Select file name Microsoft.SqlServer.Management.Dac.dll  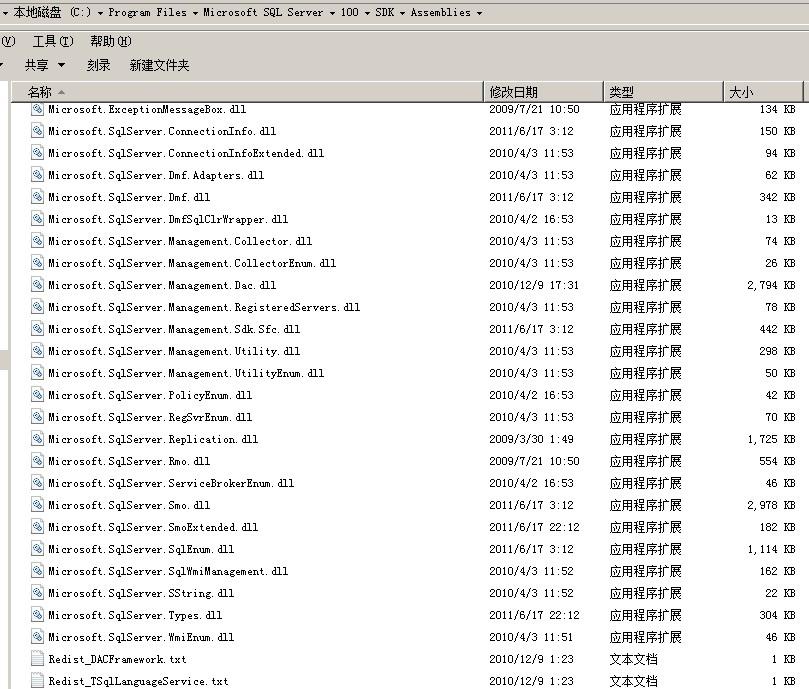click(x=162, y=285)
